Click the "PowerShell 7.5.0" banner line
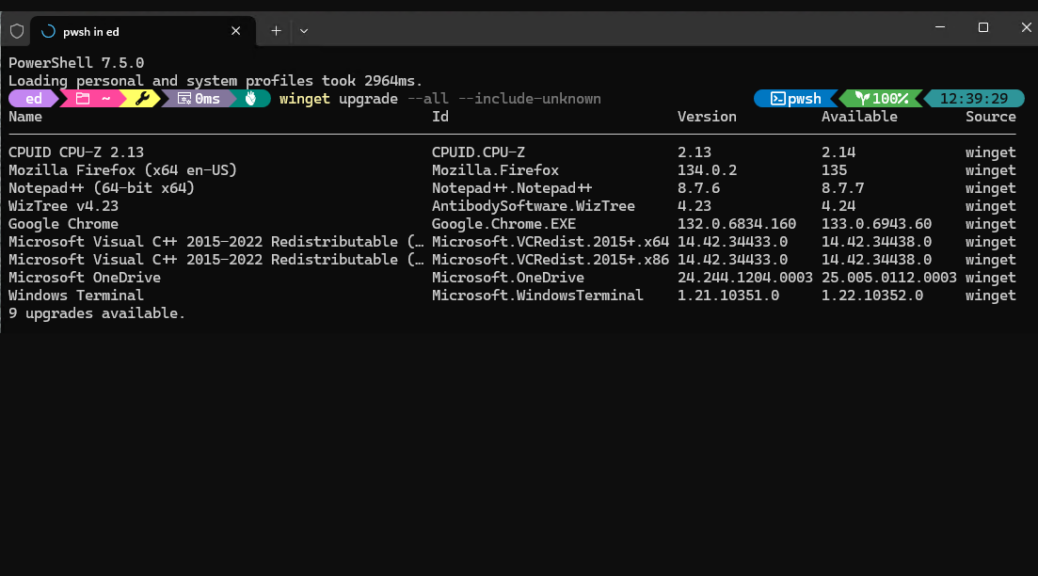The height and width of the screenshot is (576, 1038). click(x=76, y=63)
